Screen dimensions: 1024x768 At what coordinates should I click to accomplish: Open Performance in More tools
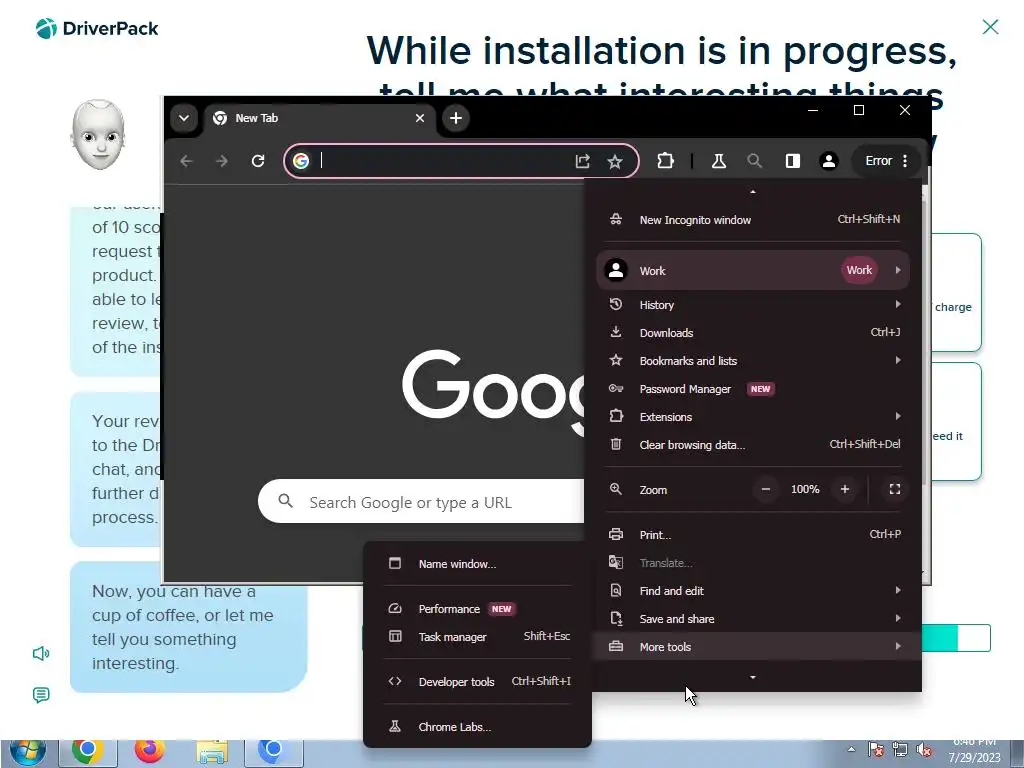[x=477, y=609]
